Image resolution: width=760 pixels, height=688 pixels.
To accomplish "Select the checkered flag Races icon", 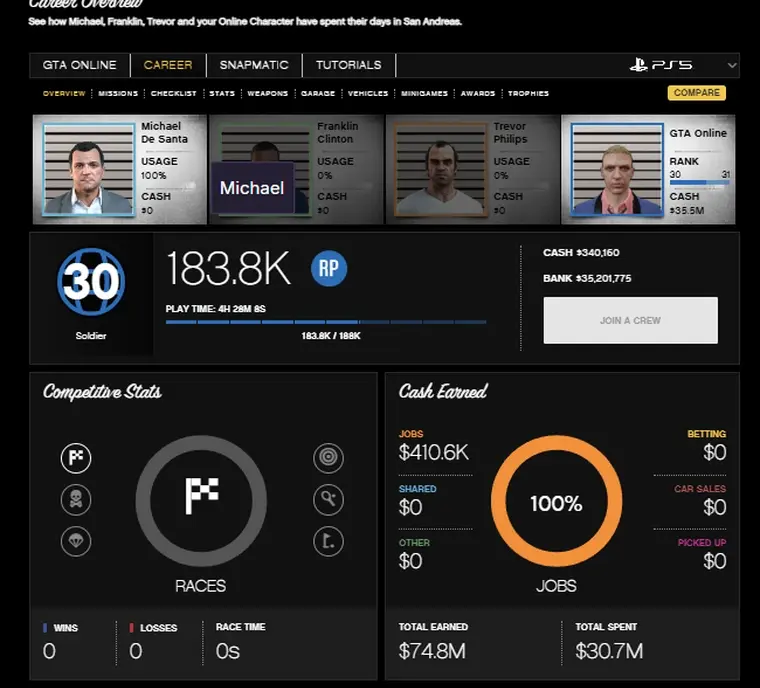I will pos(76,458).
